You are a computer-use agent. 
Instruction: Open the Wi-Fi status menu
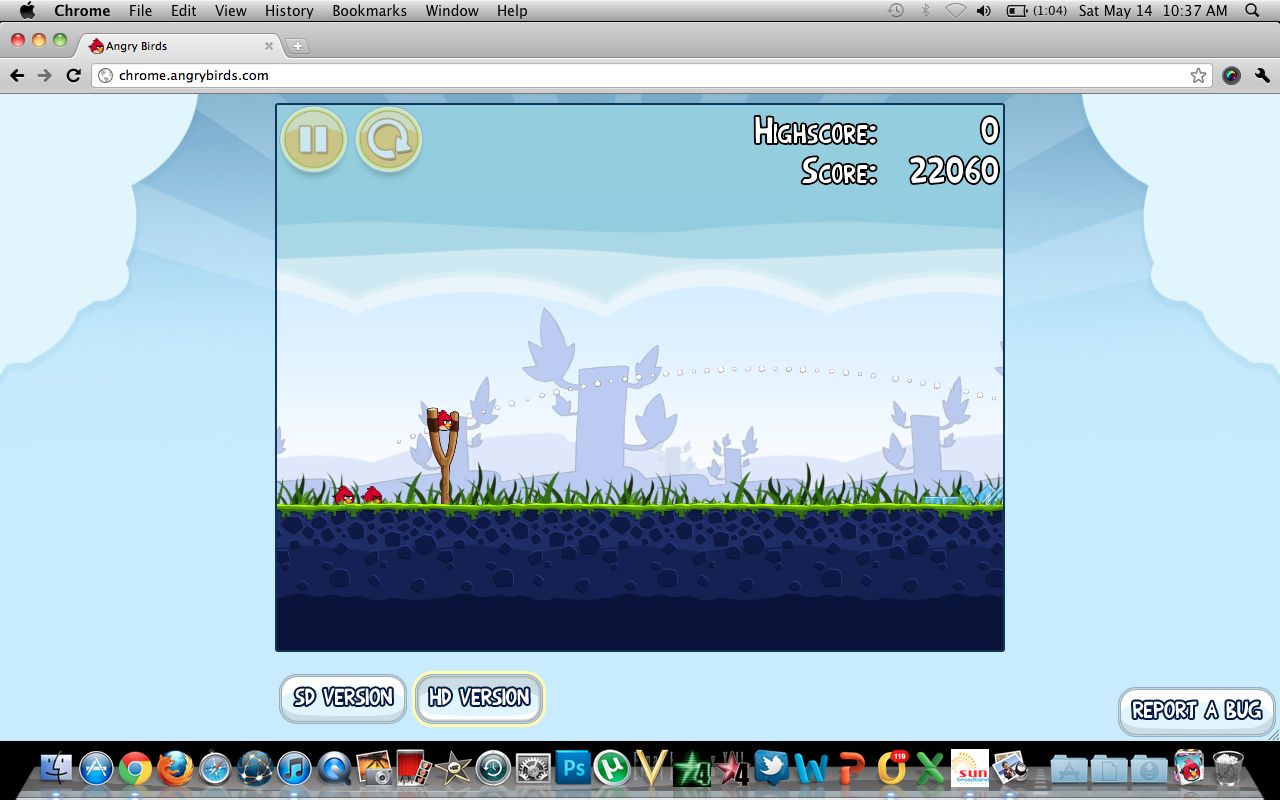[955, 11]
